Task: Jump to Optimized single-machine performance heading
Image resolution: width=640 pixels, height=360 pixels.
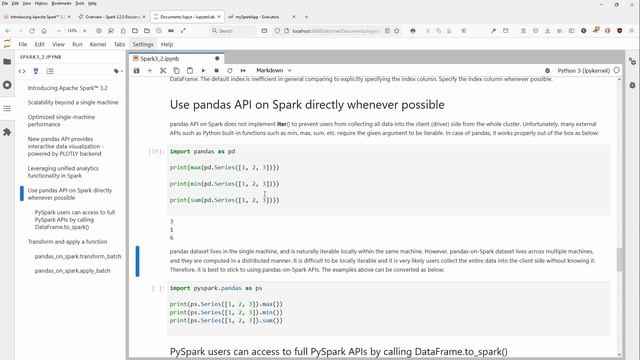Action: [61, 120]
